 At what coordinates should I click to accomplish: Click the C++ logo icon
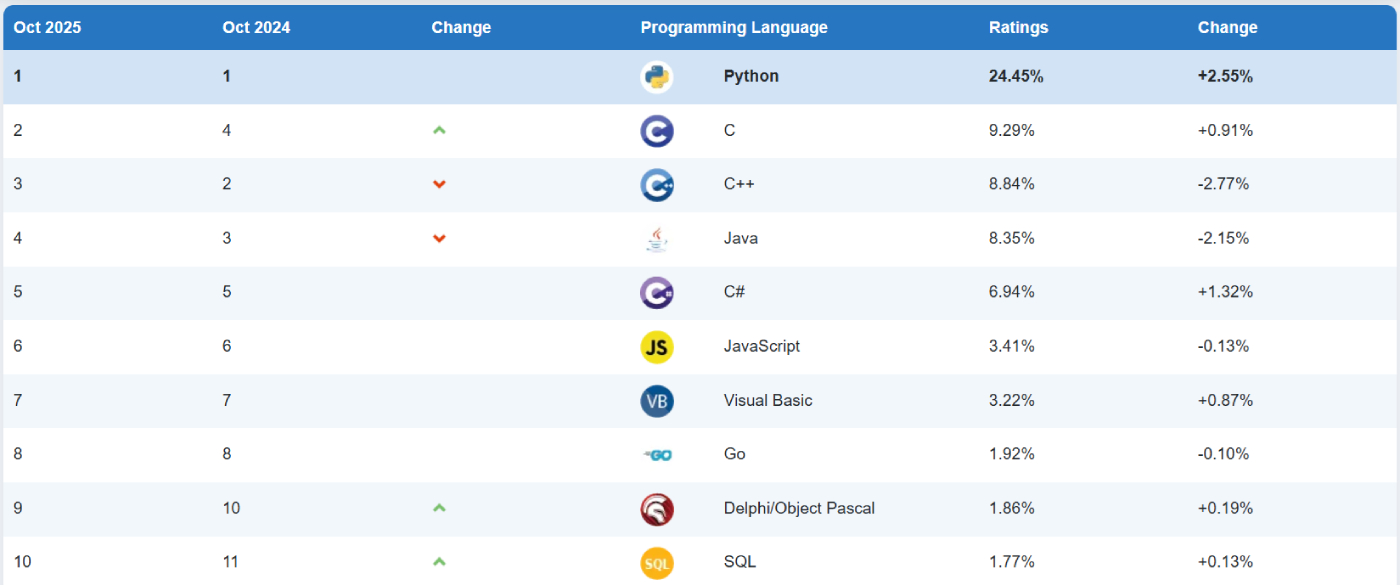tap(657, 185)
